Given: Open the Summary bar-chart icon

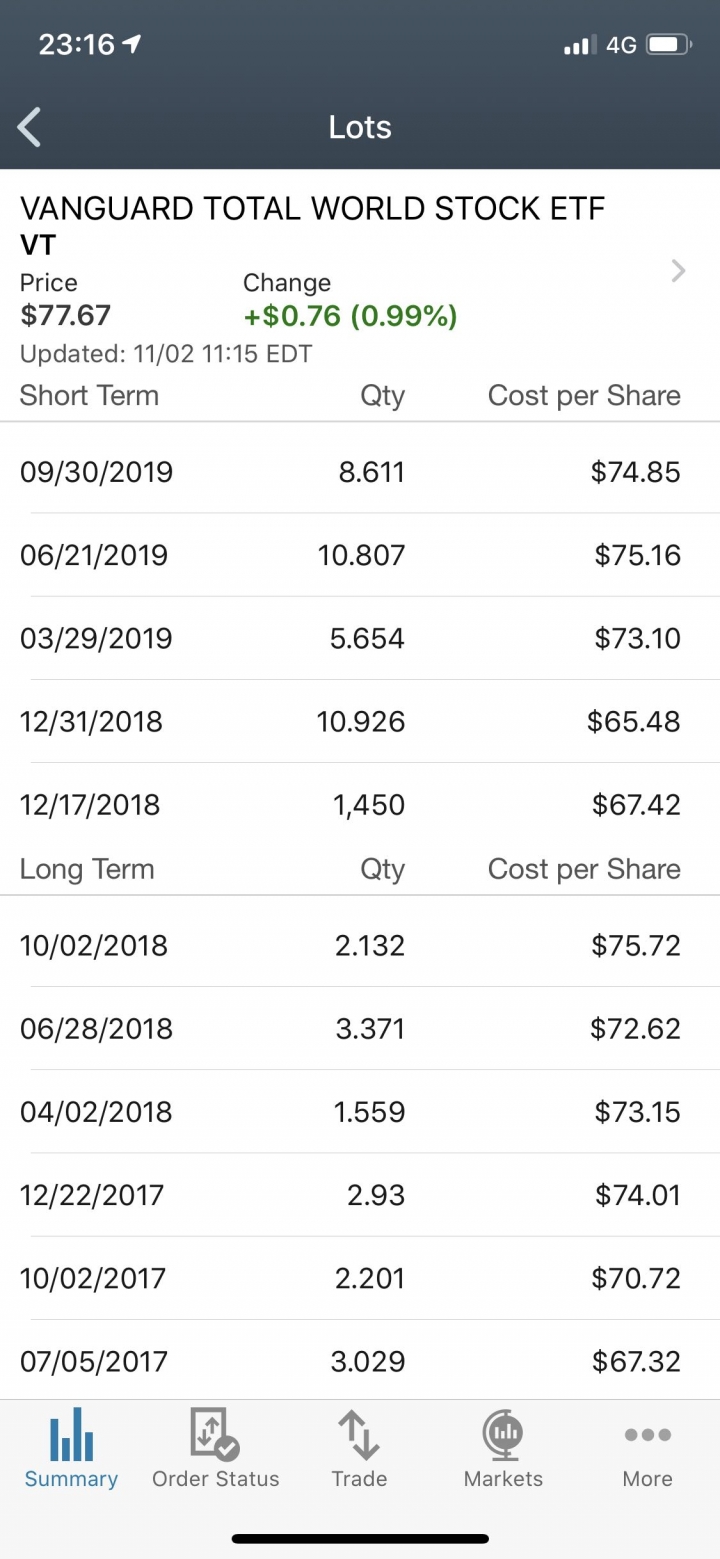Looking at the screenshot, I should click(x=71, y=1434).
